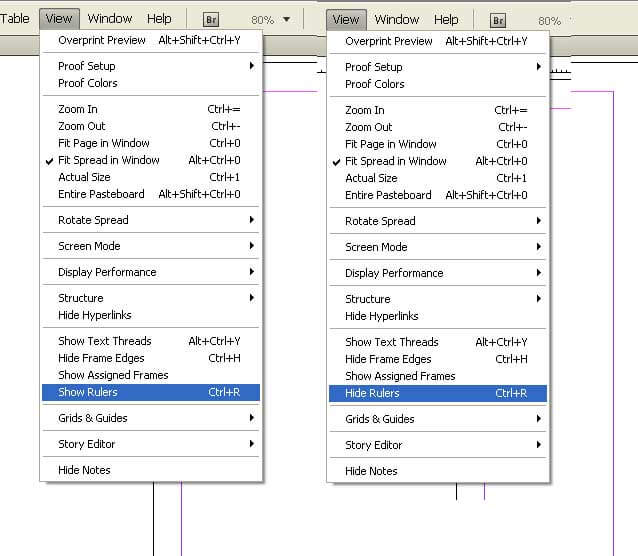Choose Hide Frame Edges in left menu
This screenshot has width=638, height=556.
(151, 358)
